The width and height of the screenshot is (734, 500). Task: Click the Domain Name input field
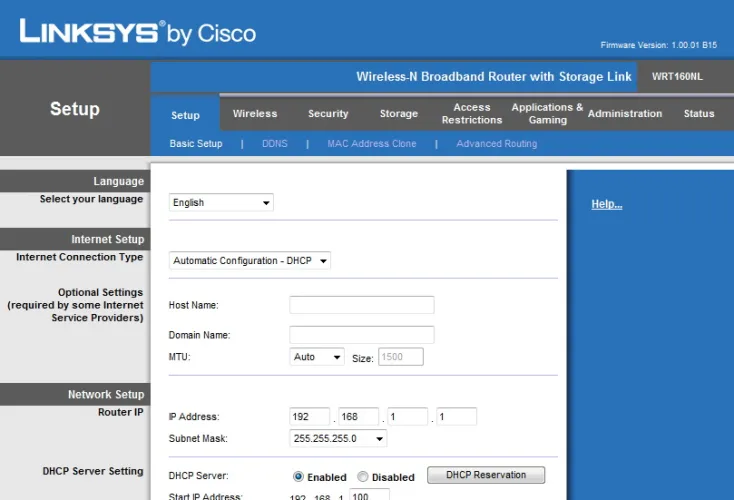pos(361,335)
